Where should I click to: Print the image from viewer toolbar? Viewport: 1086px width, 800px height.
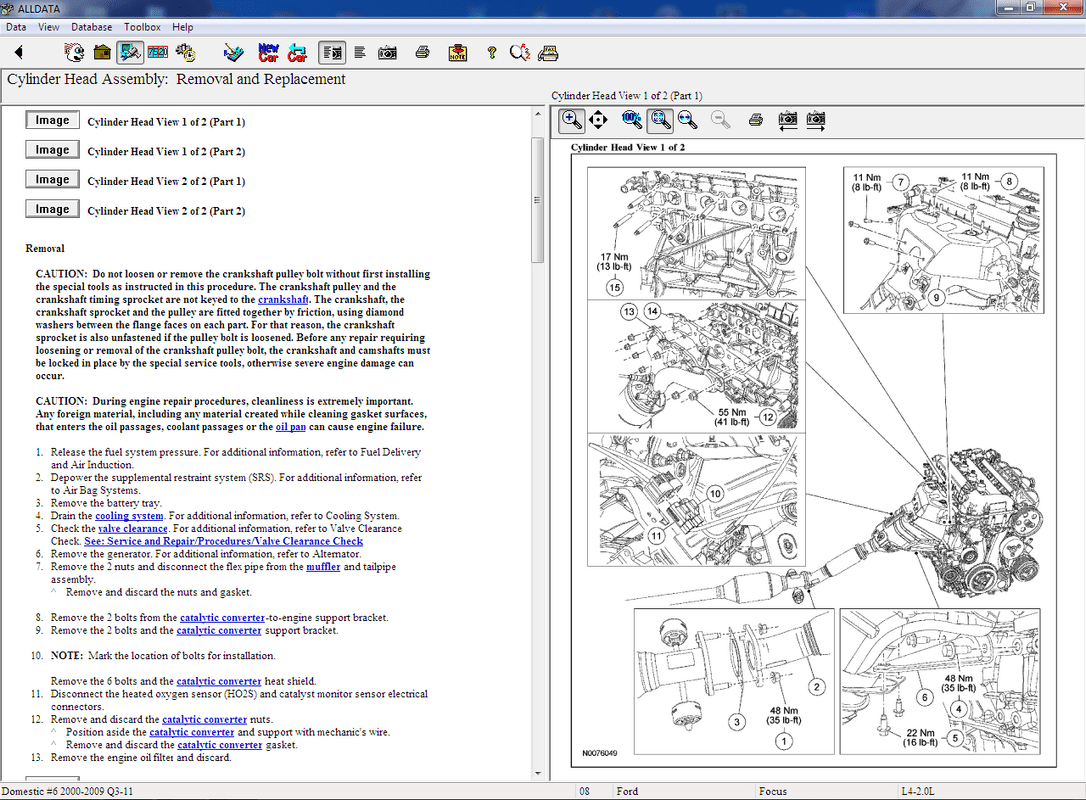click(x=756, y=120)
